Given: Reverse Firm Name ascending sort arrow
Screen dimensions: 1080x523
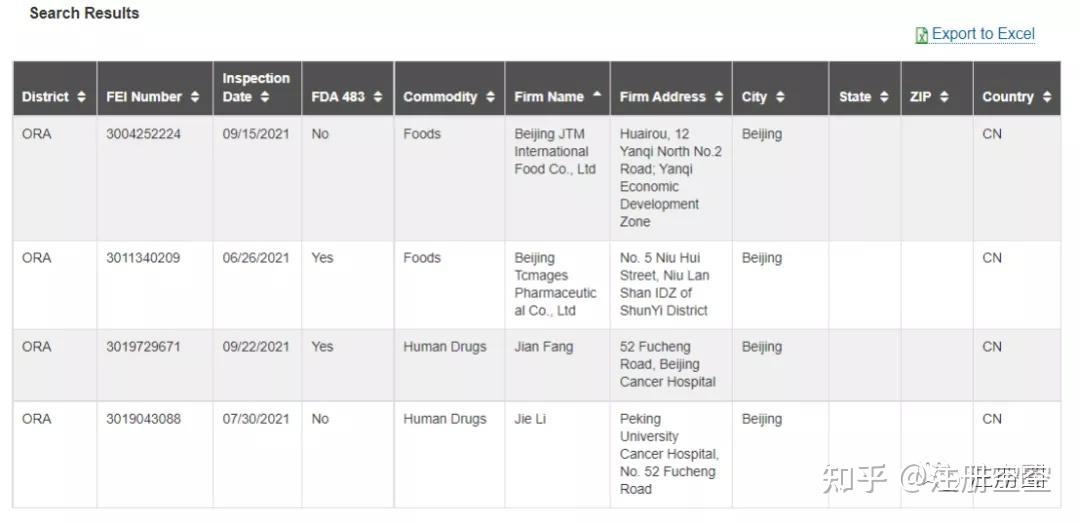Looking at the screenshot, I should click(x=597, y=95).
